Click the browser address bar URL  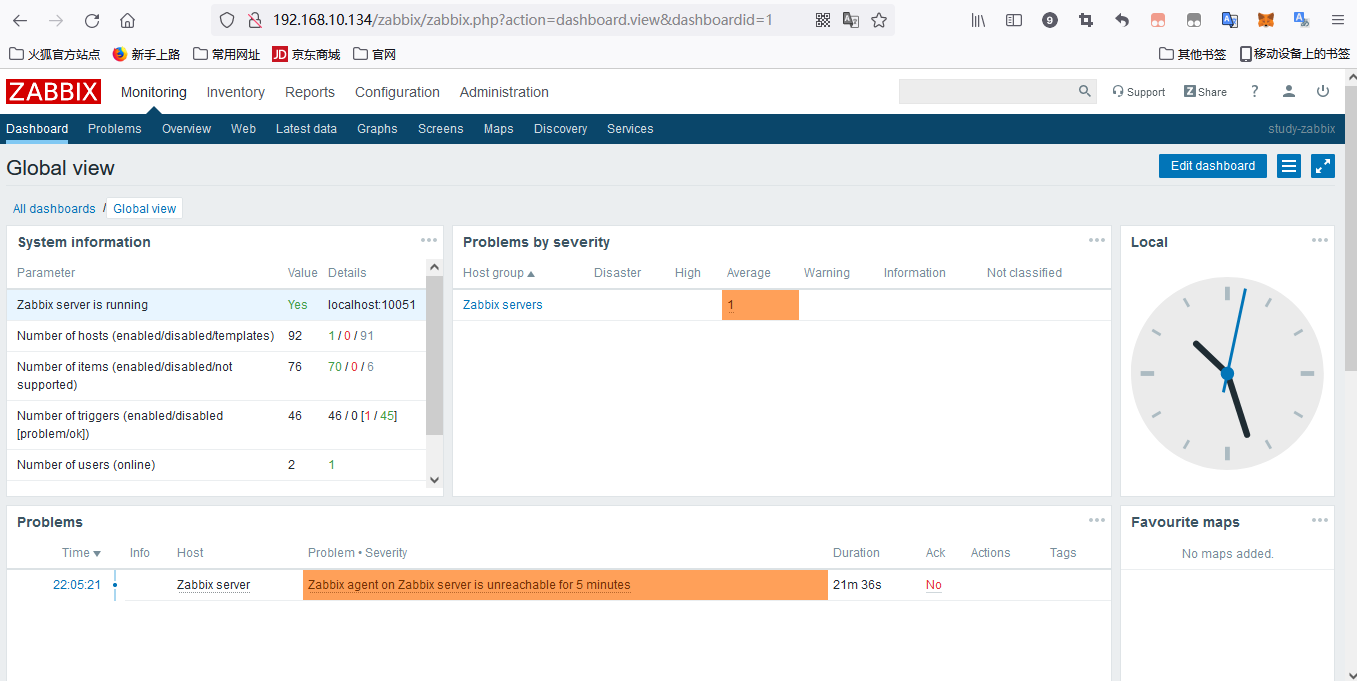click(x=523, y=20)
